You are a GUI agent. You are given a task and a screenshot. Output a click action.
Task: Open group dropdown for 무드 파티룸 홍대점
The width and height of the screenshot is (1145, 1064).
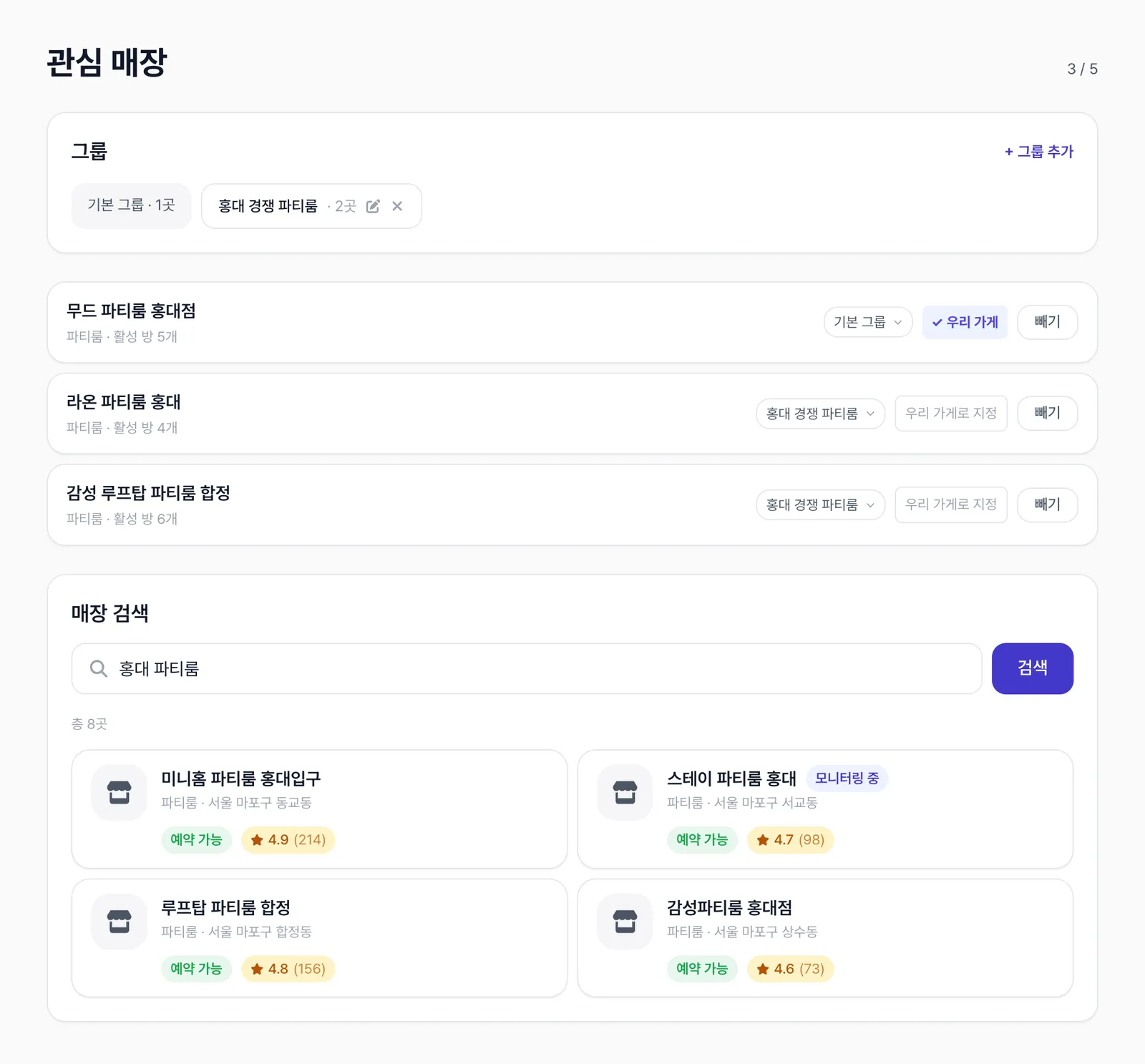click(x=868, y=322)
